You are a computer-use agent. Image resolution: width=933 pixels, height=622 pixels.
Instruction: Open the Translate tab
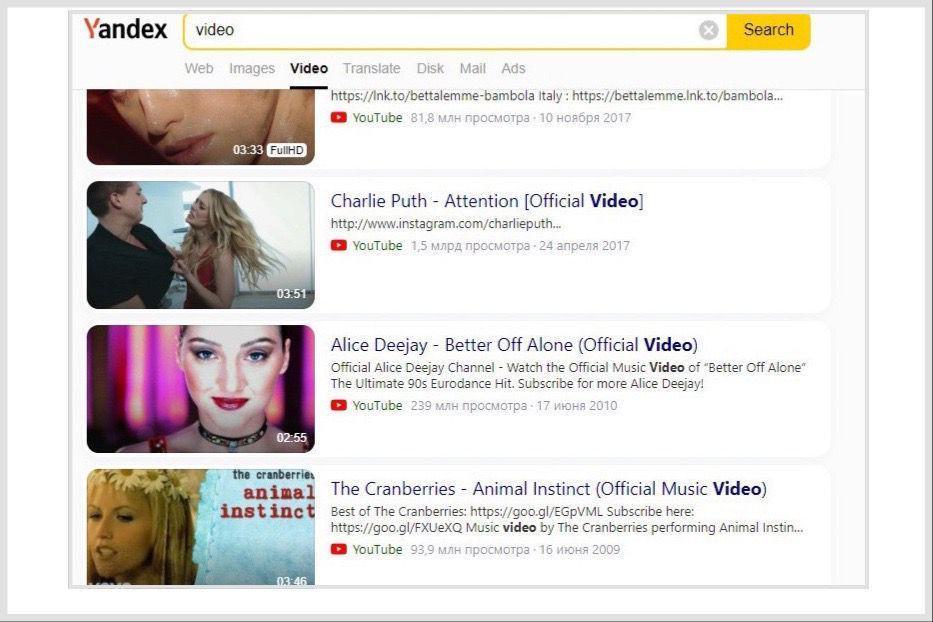click(x=371, y=68)
